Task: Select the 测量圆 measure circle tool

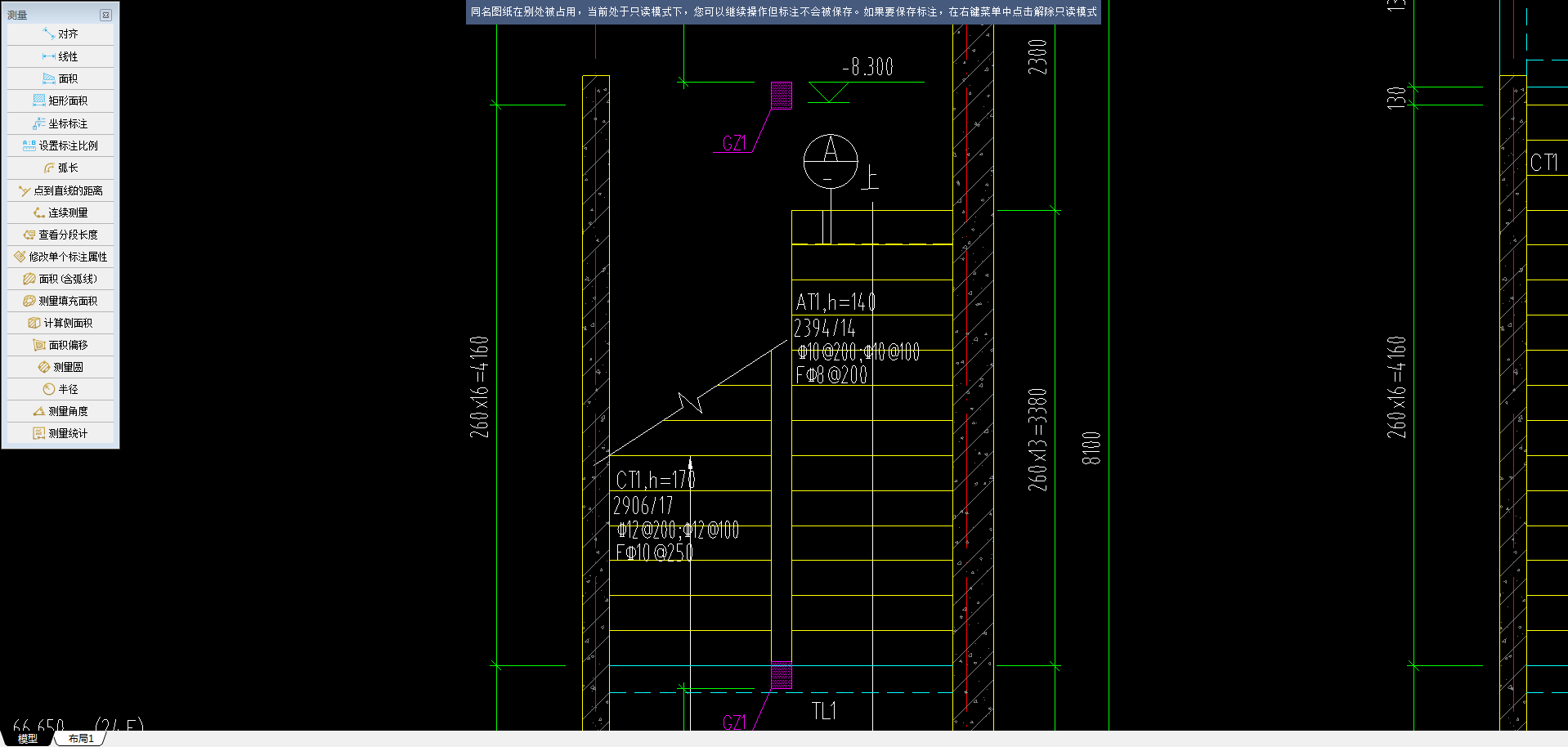Action: point(60,367)
